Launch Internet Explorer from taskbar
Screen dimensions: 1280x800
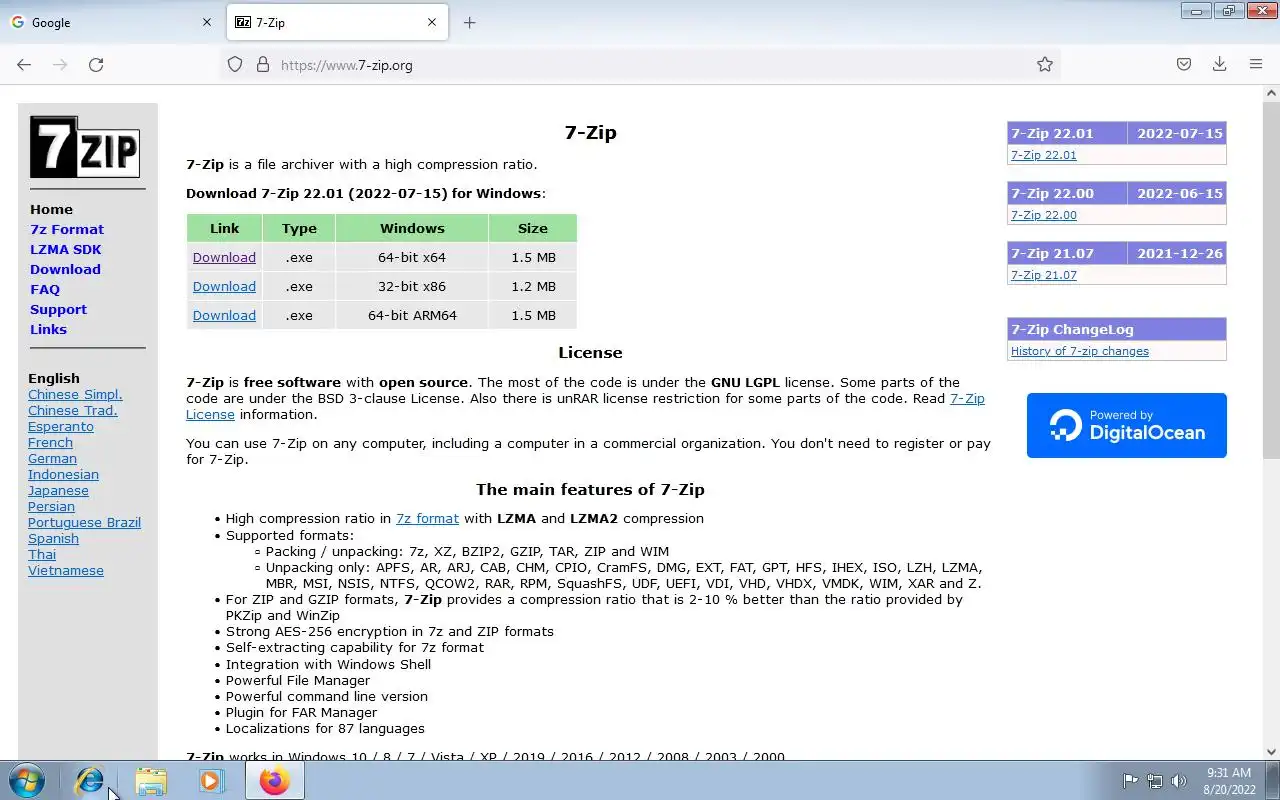90,780
